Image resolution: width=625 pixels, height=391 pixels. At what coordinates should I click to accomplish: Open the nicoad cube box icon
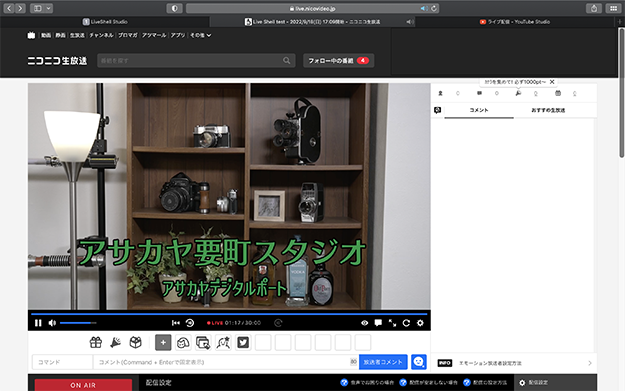[136, 342]
